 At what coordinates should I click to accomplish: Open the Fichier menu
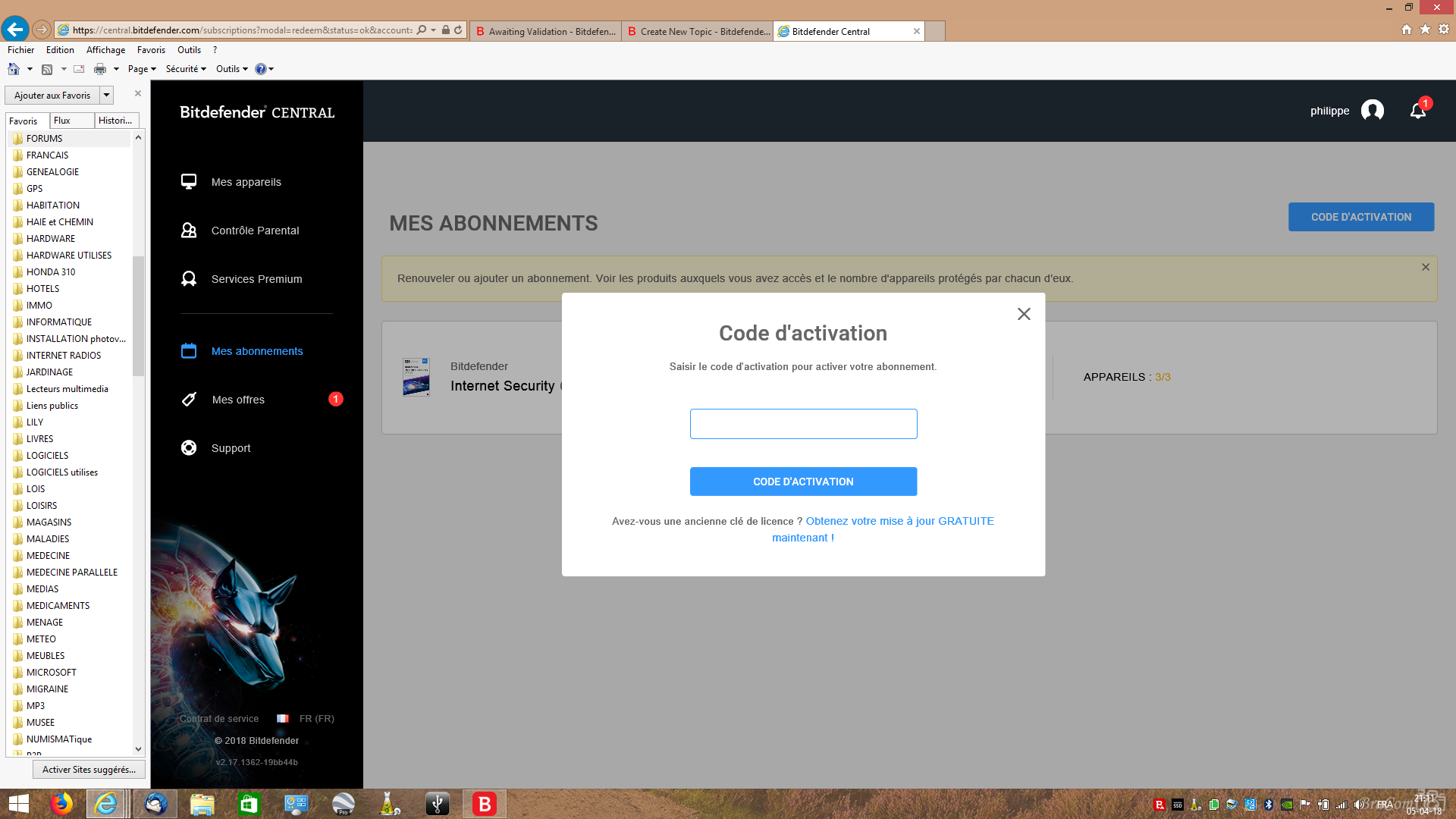pyautogui.click(x=20, y=50)
